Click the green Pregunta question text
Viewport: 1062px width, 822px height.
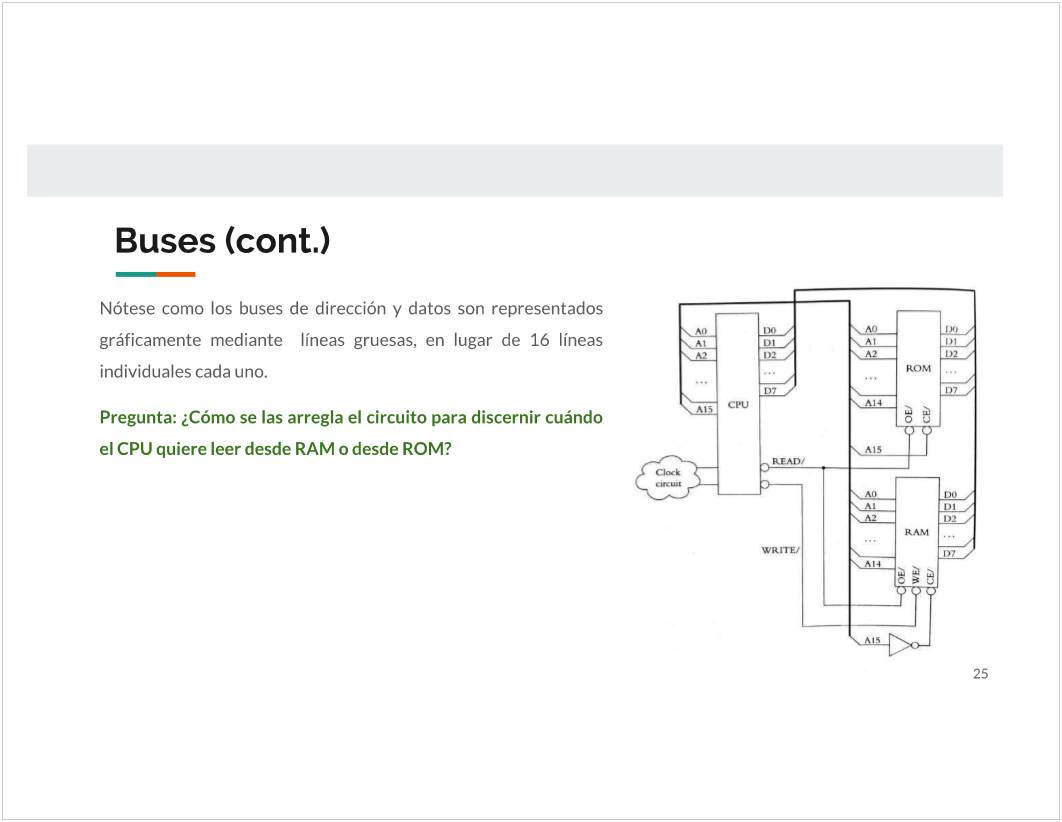pos(350,433)
